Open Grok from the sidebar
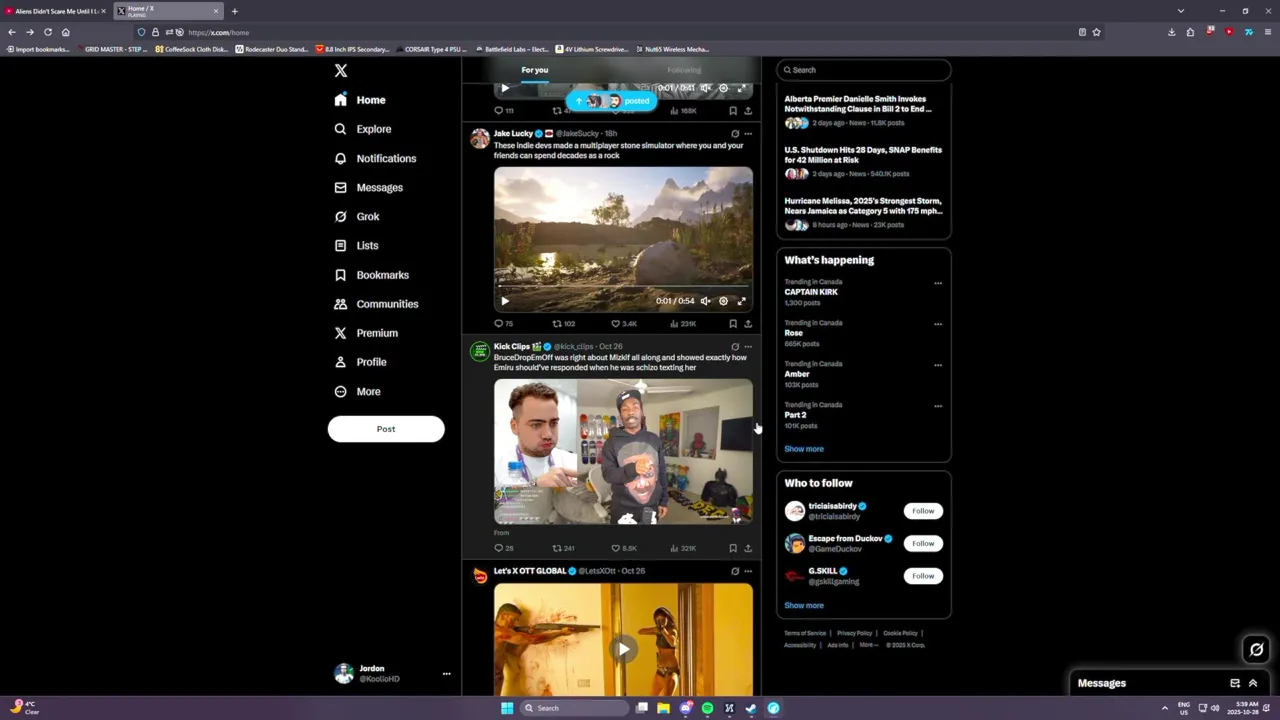 [357, 216]
